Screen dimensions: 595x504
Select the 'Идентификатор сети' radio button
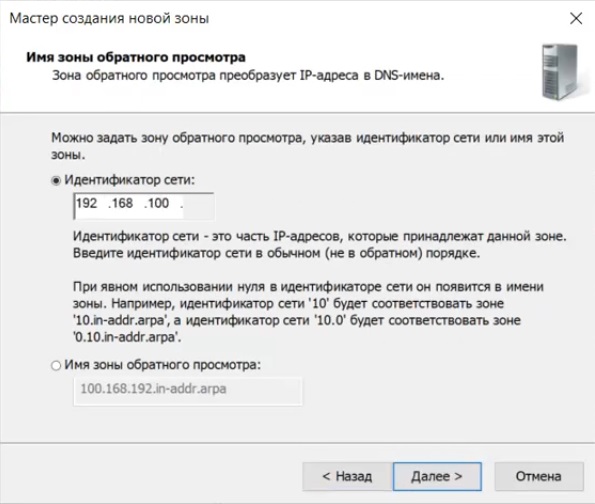(x=56, y=181)
